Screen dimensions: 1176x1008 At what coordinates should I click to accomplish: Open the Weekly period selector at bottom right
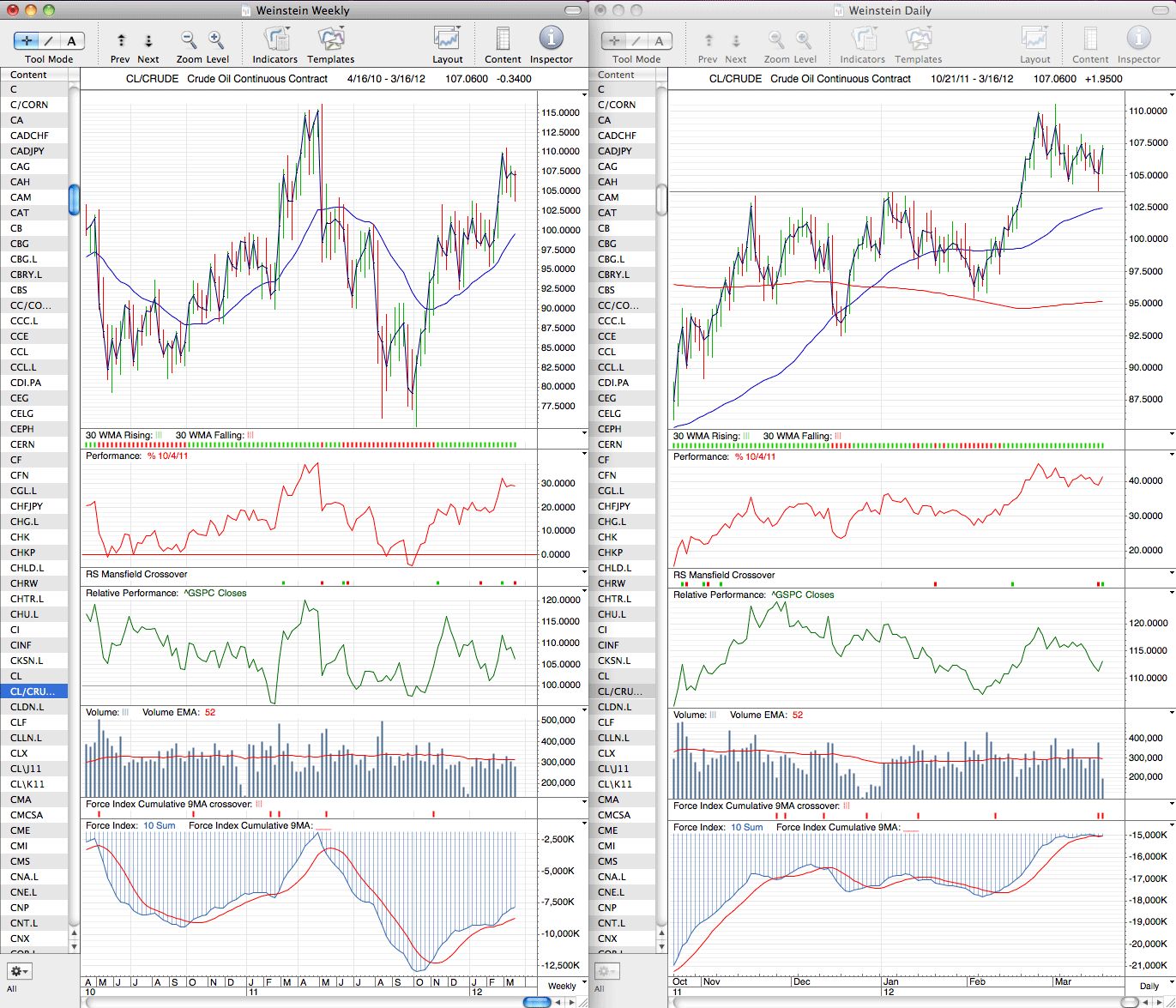(562, 986)
